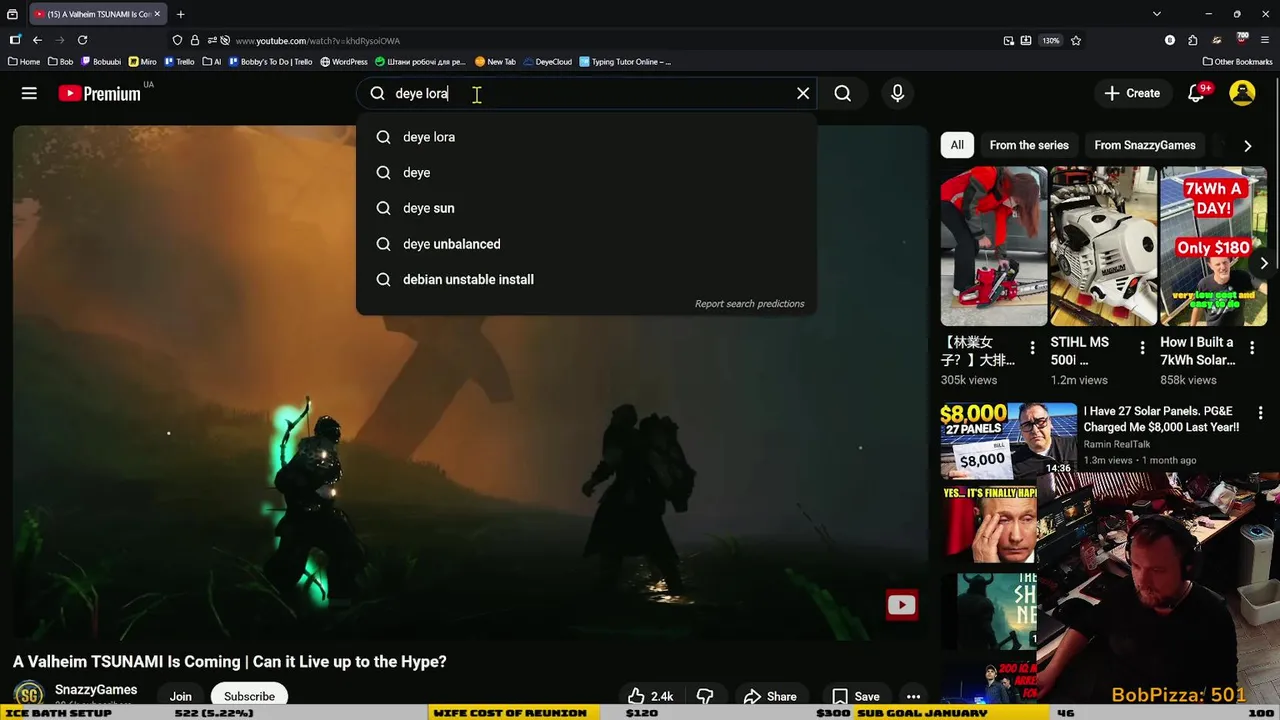This screenshot has width=1280, height=720.
Task: Open the chainsaw girl Shorts thumbnail
Action: (993, 246)
